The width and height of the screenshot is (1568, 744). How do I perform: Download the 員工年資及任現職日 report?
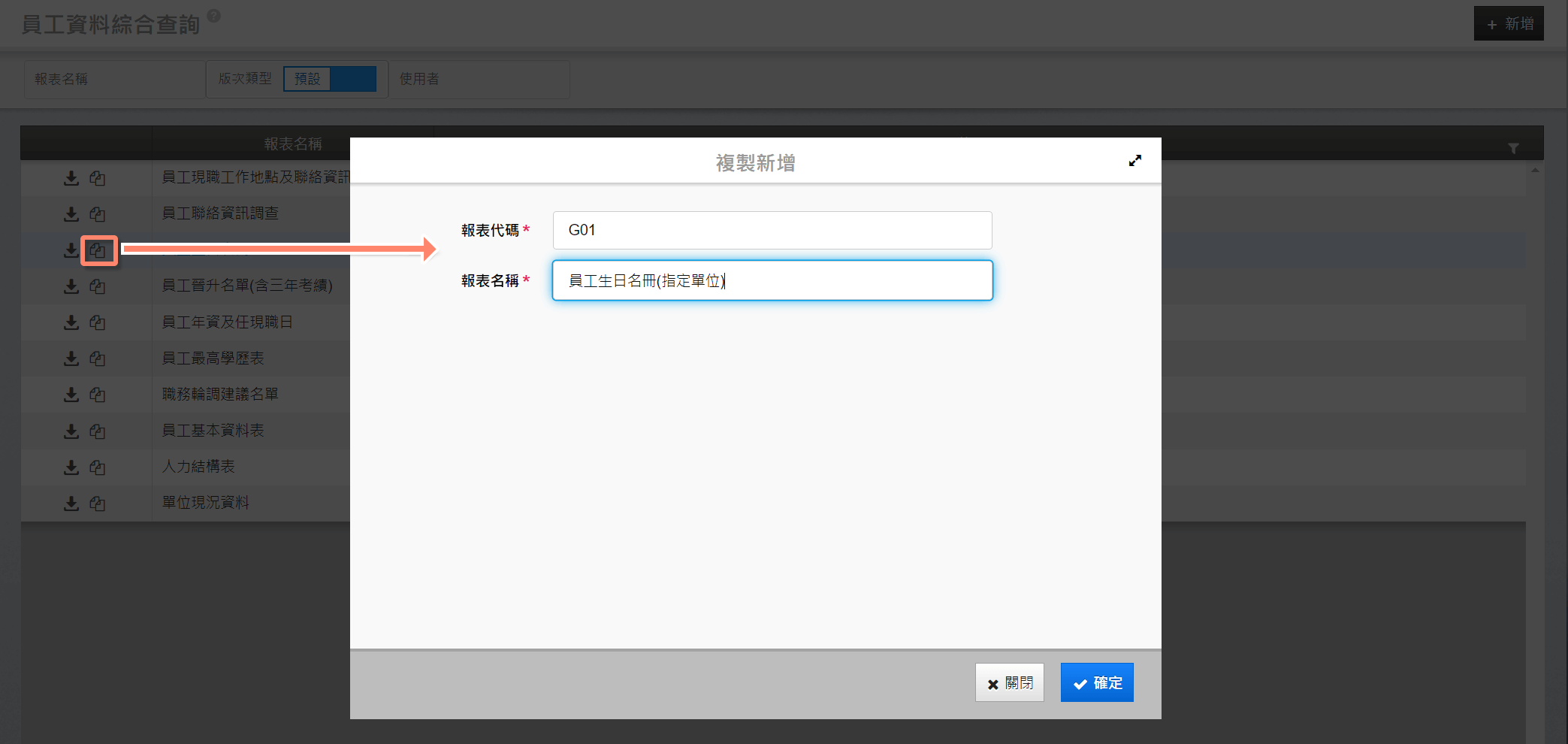point(71,322)
